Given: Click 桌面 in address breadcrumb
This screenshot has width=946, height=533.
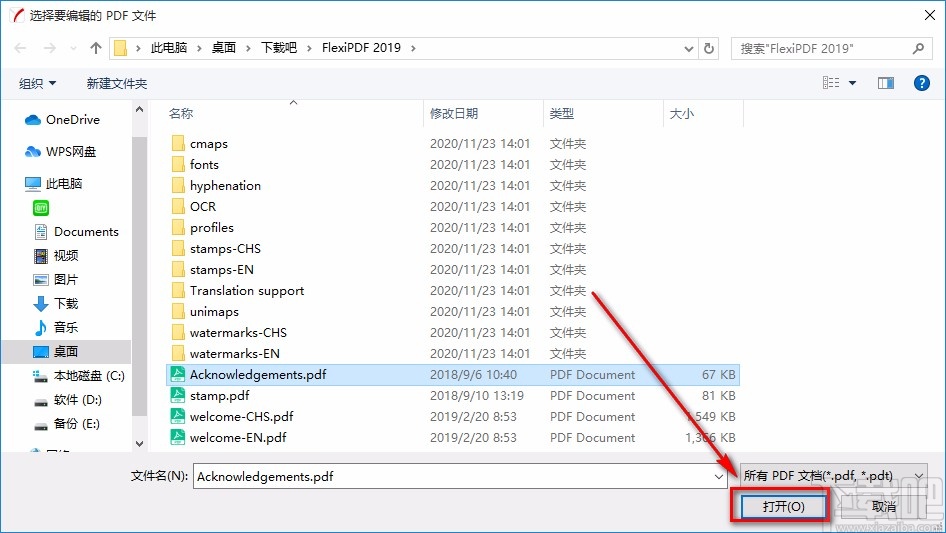Looking at the screenshot, I should tap(224, 48).
